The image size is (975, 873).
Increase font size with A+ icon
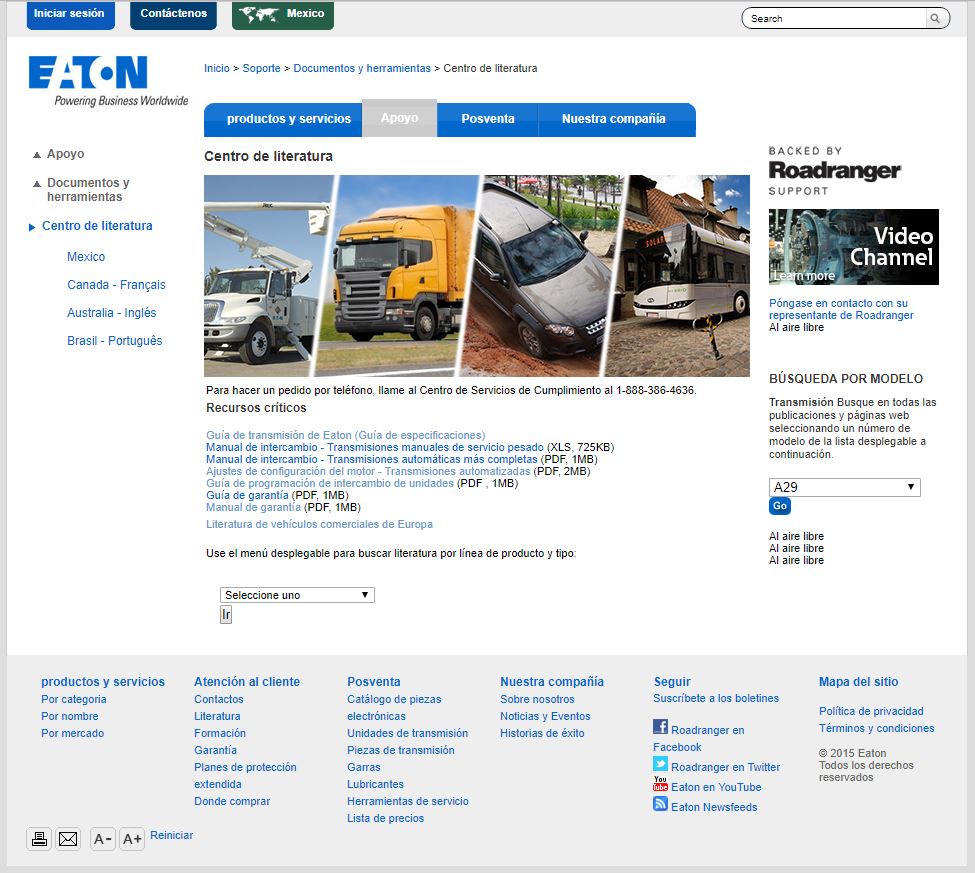(x=132, y=839)
